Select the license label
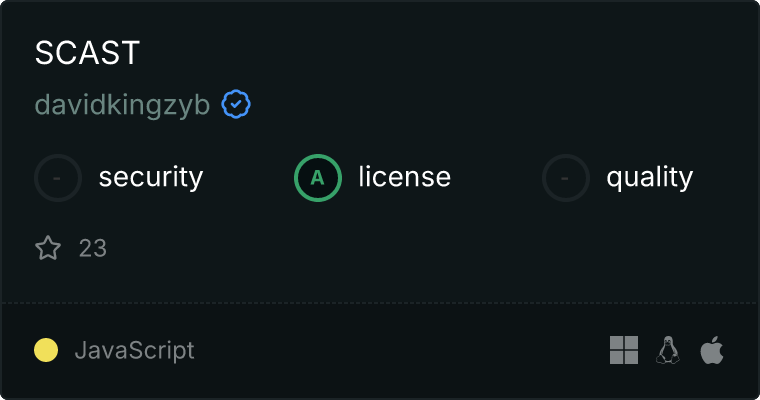This screenshot has height=400, width=760. point(405,176)
